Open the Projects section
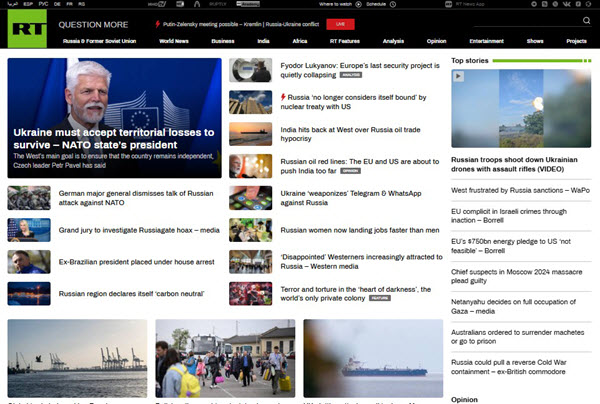Screen dimensions: 600x404 (576, 41)
